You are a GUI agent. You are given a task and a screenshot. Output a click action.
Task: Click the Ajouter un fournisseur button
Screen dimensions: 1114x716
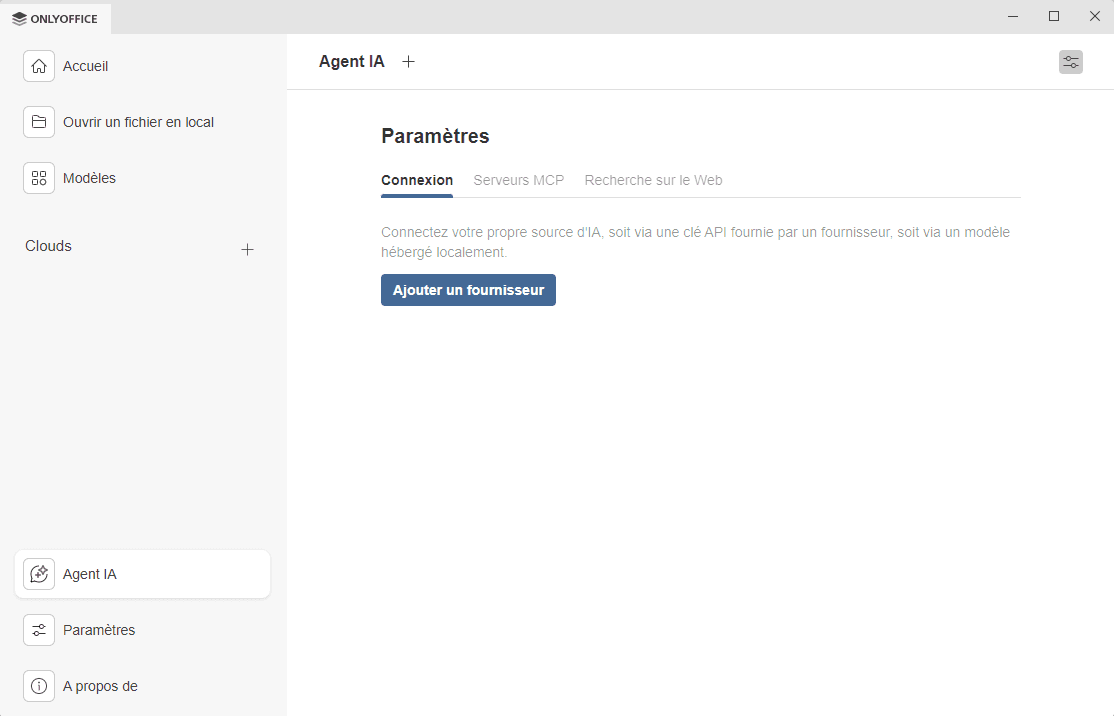click(468, 290)
